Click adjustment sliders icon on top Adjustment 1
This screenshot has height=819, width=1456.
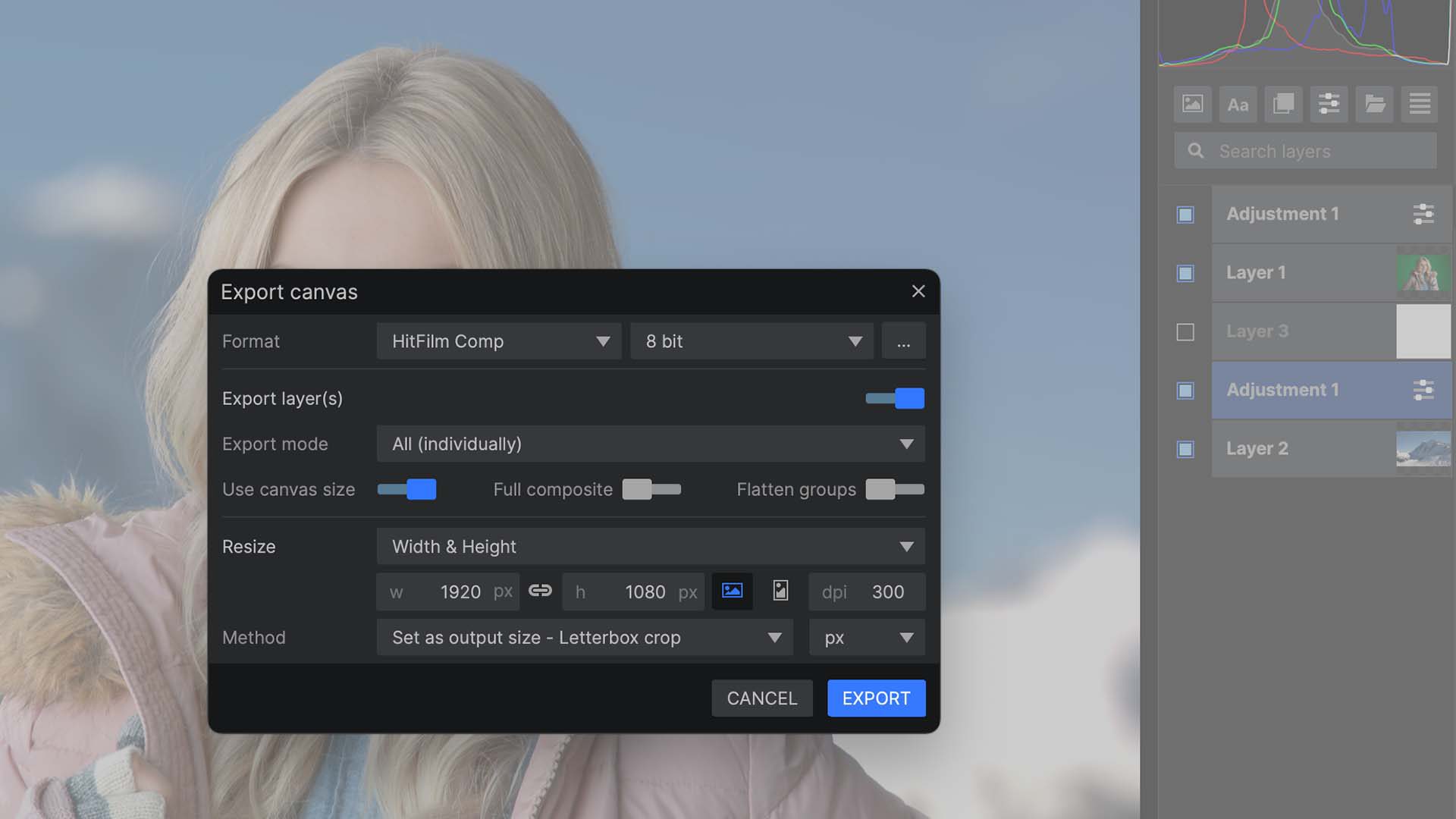tap(1423, 214)
